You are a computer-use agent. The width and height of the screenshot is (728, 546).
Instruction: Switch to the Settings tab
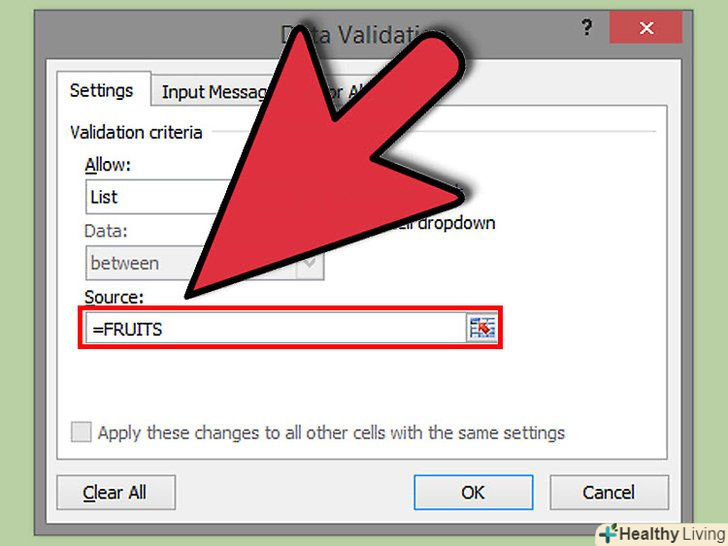(102, 90)
